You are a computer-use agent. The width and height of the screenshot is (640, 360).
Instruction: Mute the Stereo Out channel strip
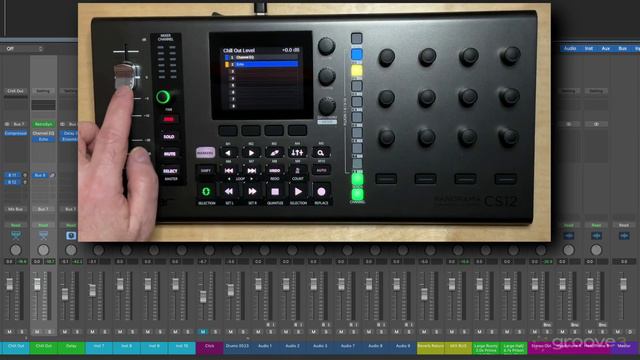535,332
